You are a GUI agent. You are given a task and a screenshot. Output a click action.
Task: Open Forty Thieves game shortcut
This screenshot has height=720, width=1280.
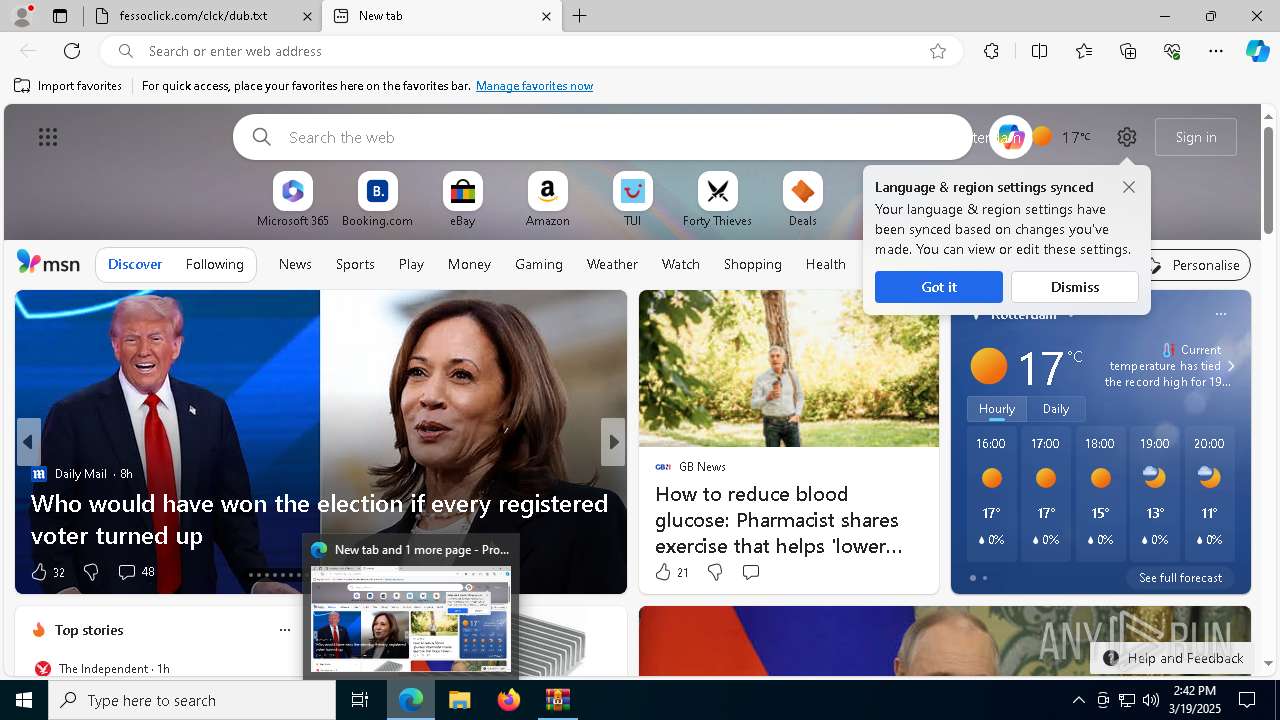[717, 200]
